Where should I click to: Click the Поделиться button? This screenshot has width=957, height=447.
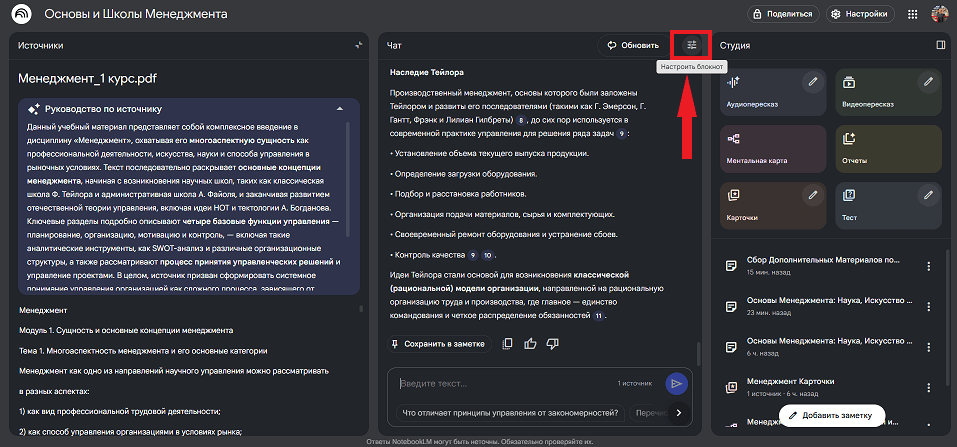783,14
